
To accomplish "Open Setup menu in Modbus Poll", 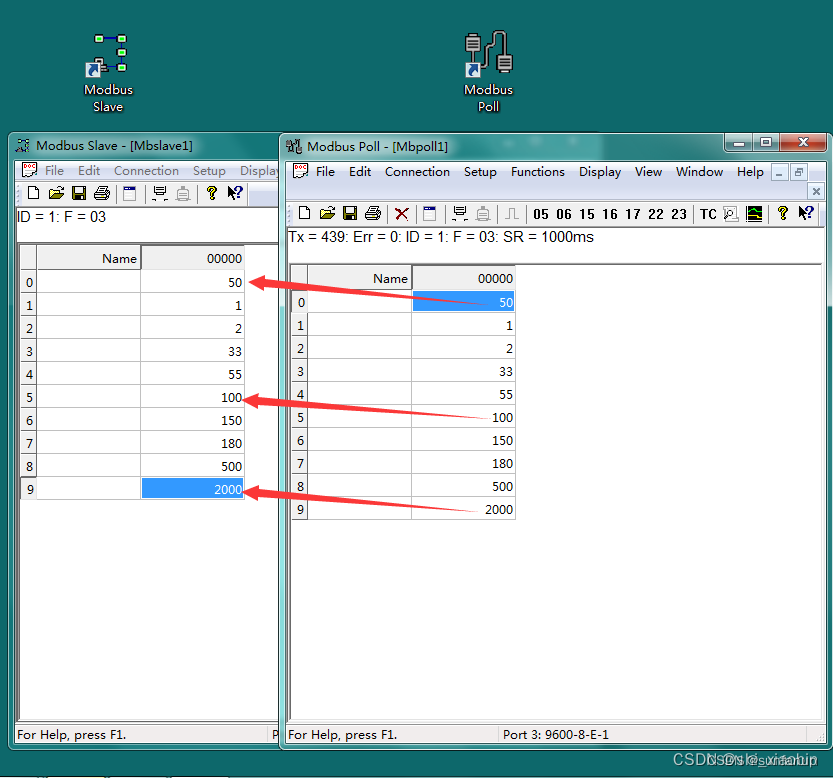I will (x=480, y=172).
